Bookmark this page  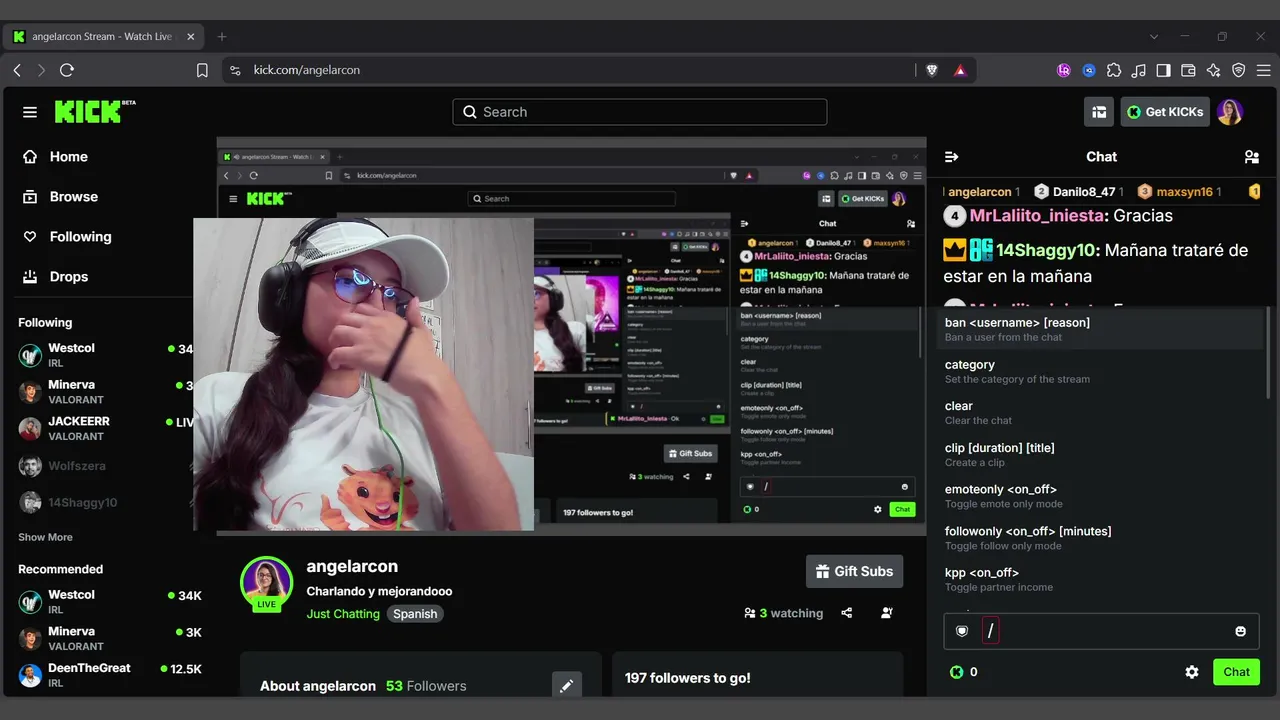click(x=202, y=70)
